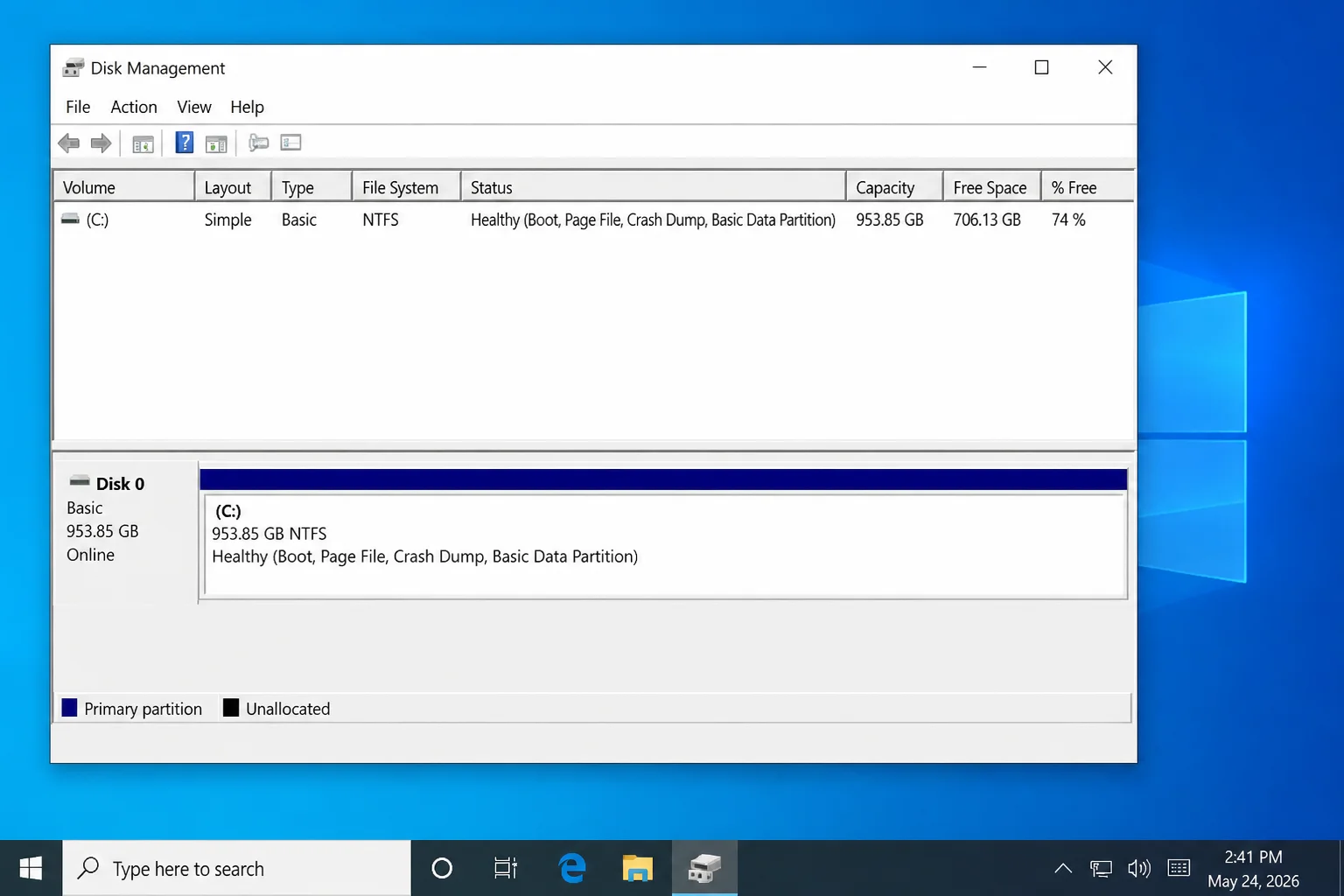Close the Disk Management window

click(x=1105, y=67)
